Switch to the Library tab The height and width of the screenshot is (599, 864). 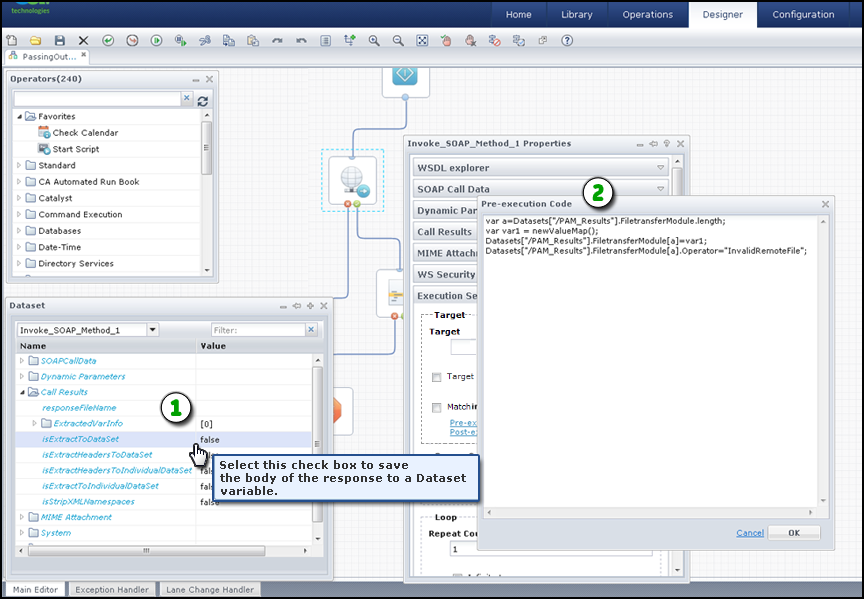576,15
